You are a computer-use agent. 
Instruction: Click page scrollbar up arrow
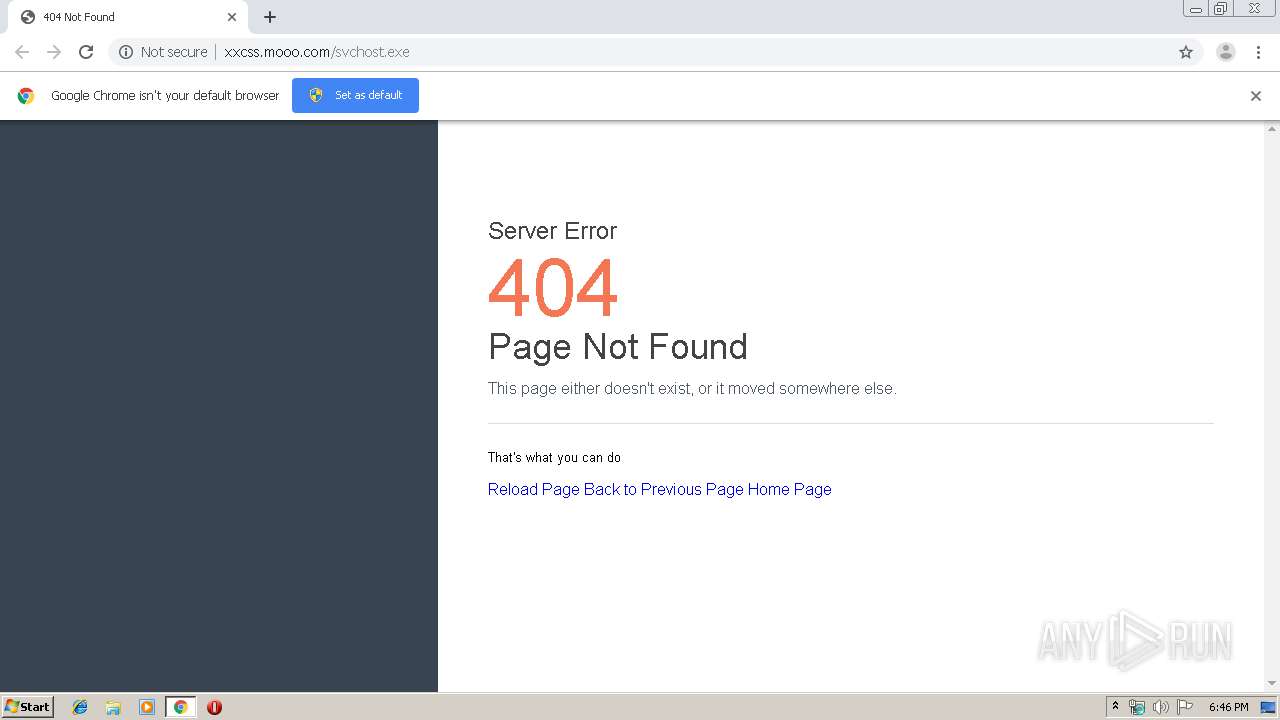1272,129
